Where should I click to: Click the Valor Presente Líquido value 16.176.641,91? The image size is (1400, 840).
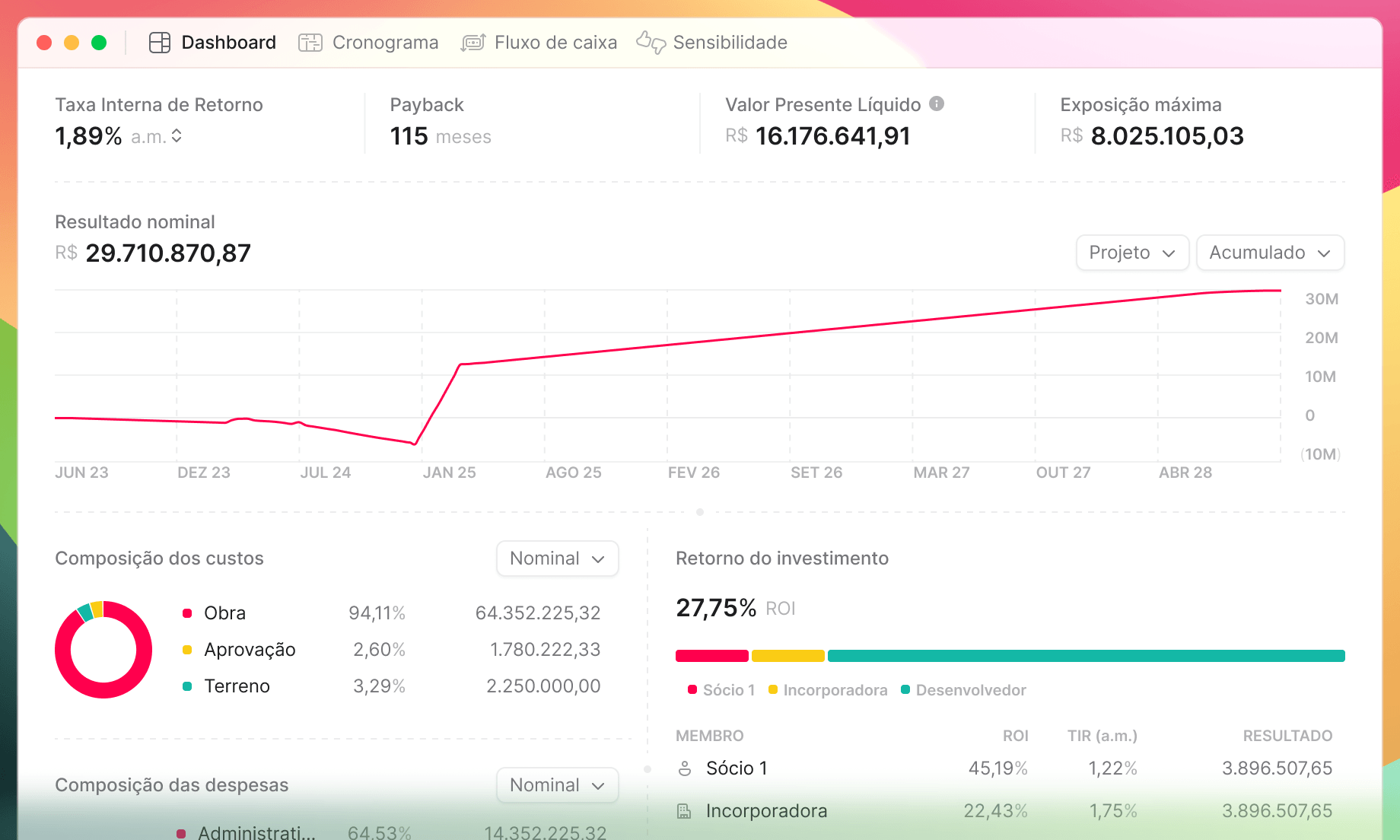[x=833, y=136]
